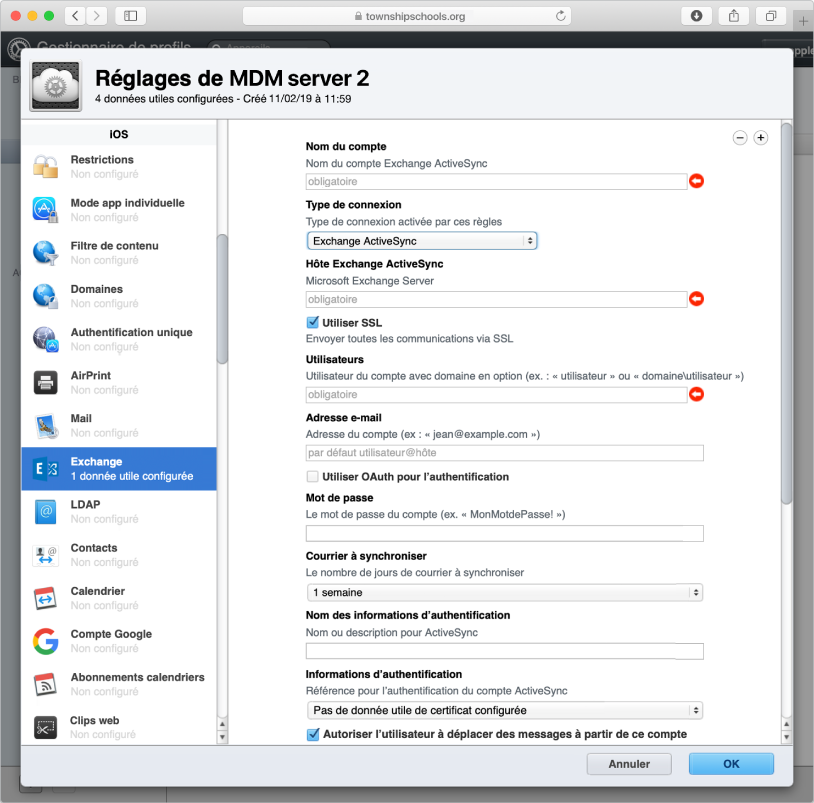Open the Type de connexion dropdown
Screen dimensions: 814x803
[422, 241]
